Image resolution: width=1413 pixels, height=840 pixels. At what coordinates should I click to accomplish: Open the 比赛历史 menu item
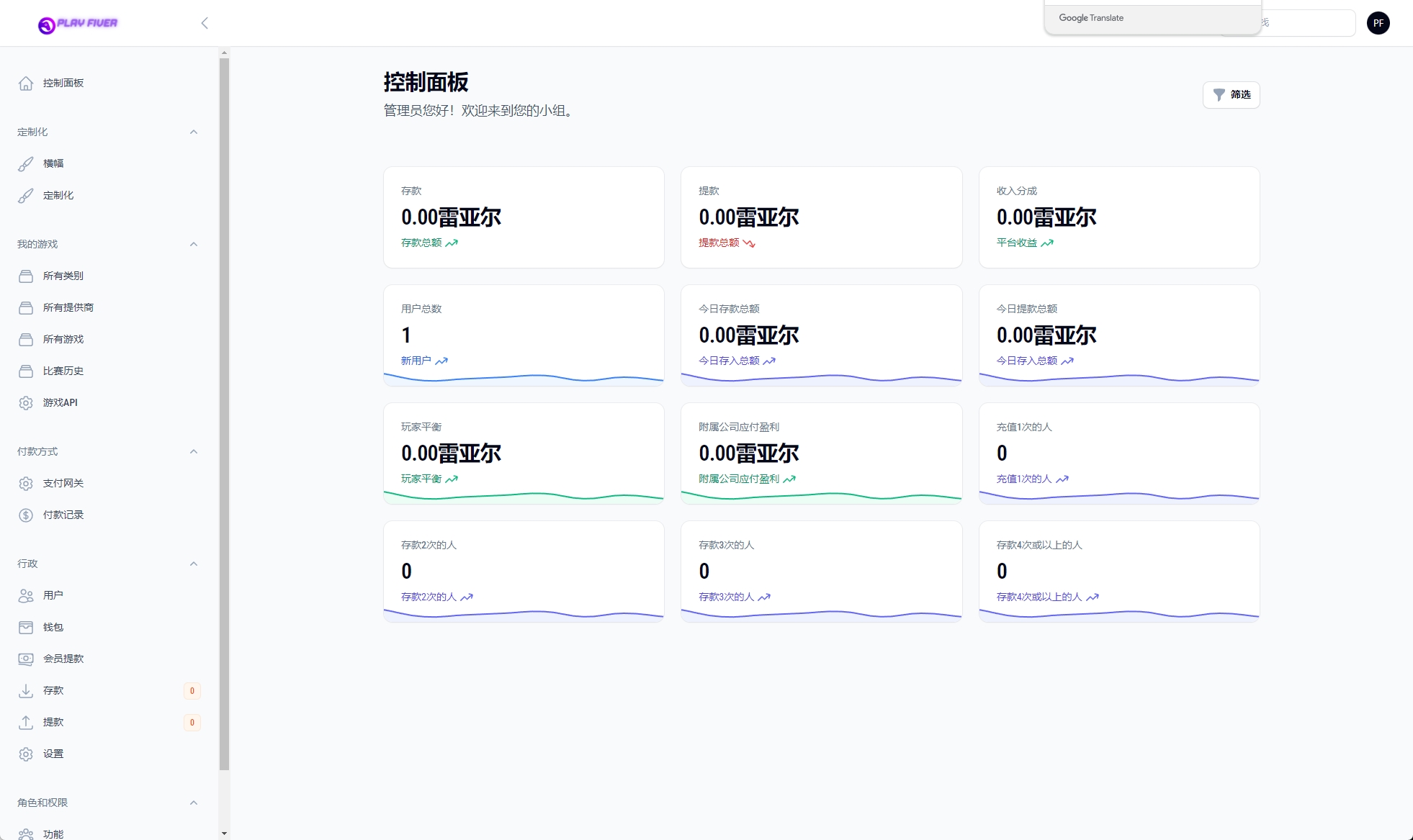tap(63, 371)
